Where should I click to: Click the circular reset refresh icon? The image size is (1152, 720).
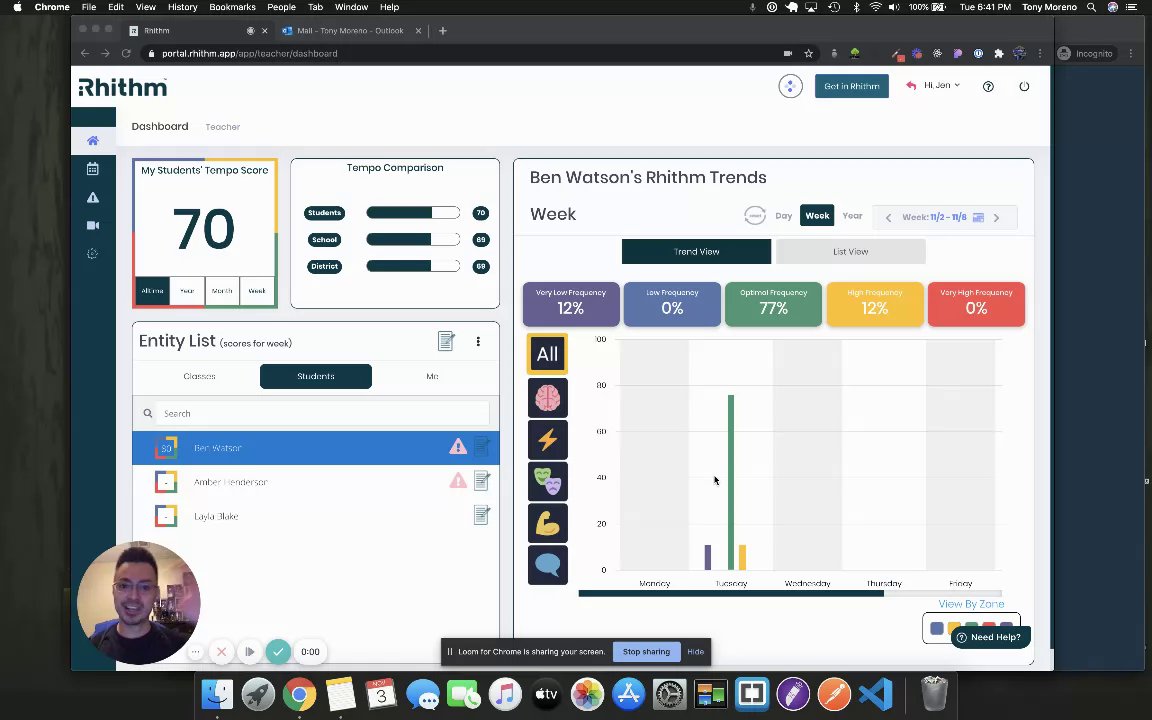click(x=755, y=216)
